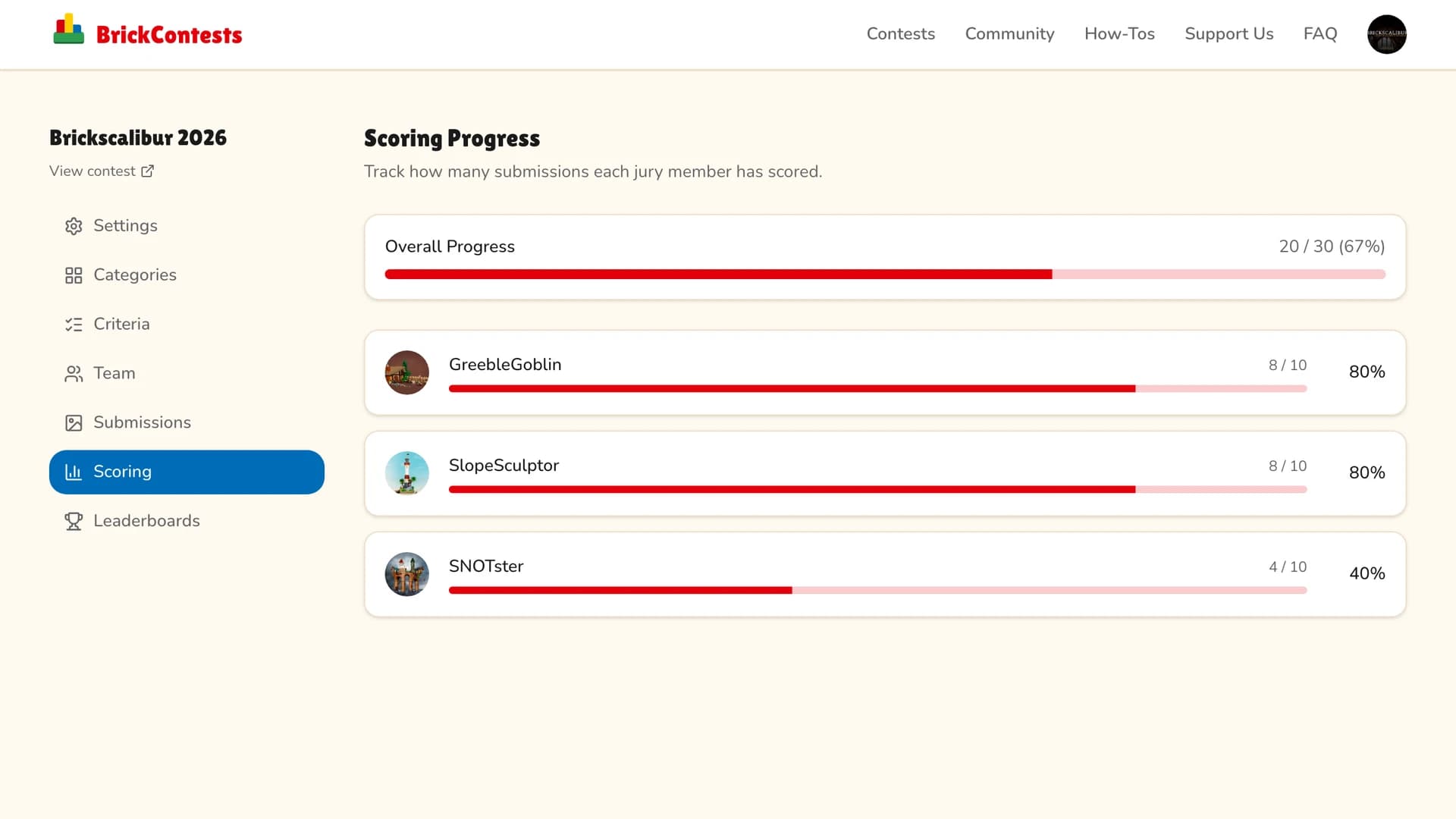Click SlopeSculptor's progress bar
This screenshot has width=1456, height=819.
point(877,490)
